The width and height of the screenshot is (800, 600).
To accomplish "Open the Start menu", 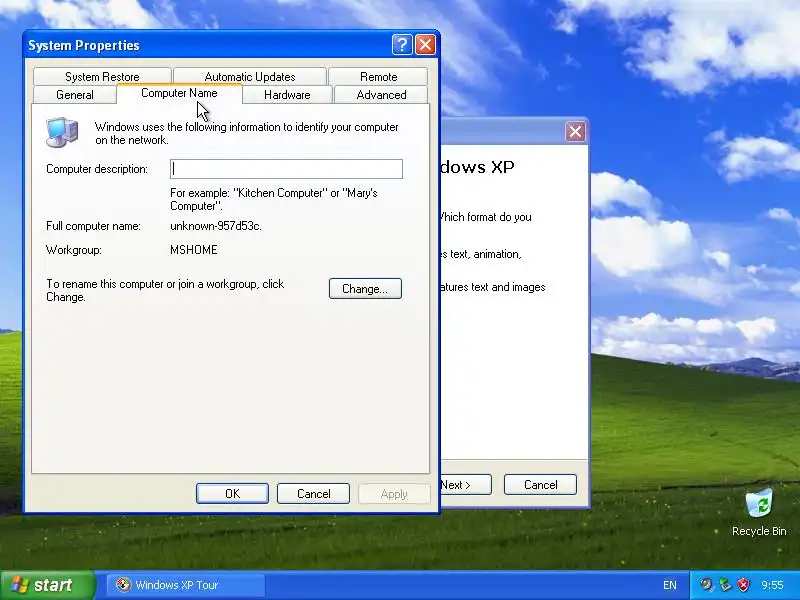I will click(47, 585).
